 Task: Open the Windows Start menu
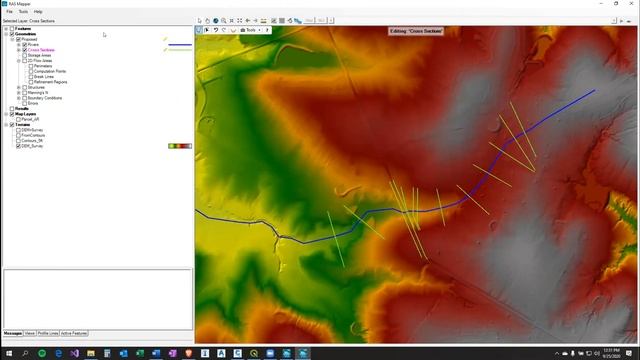coord(9,353)
